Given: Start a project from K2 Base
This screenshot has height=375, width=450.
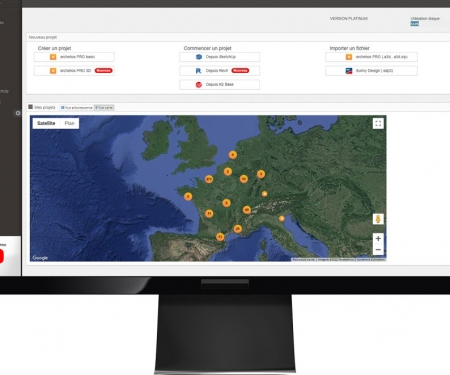Looking at the screenshot, I should (219, 85).
